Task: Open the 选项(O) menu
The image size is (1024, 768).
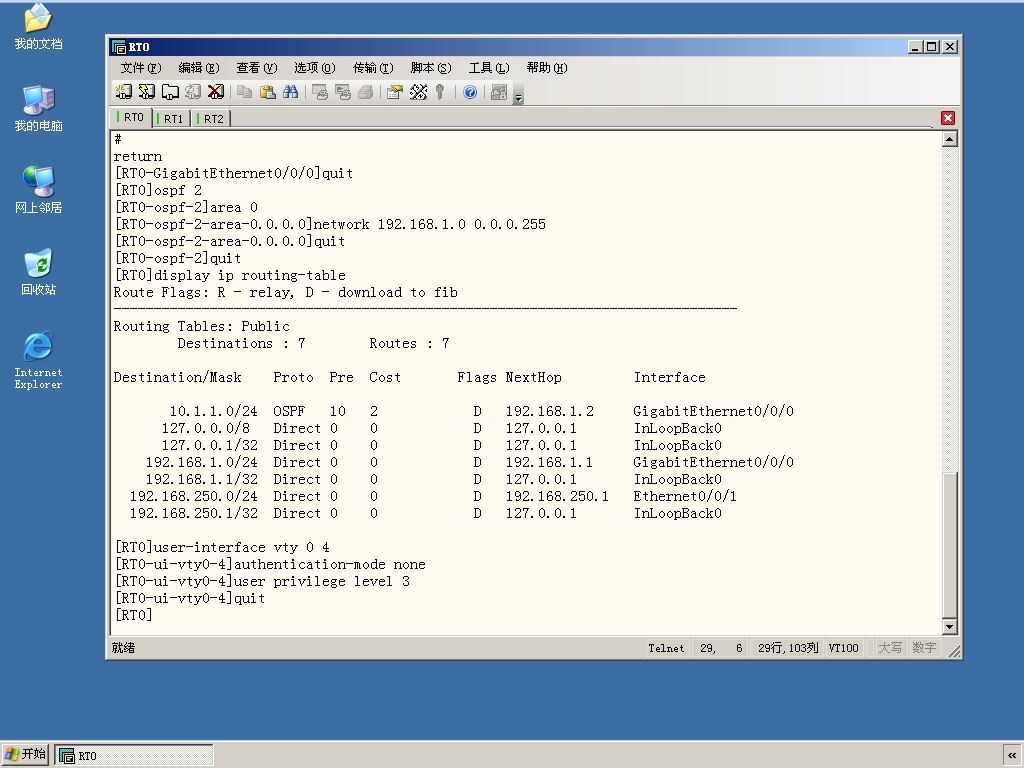Action: point(314,68)
